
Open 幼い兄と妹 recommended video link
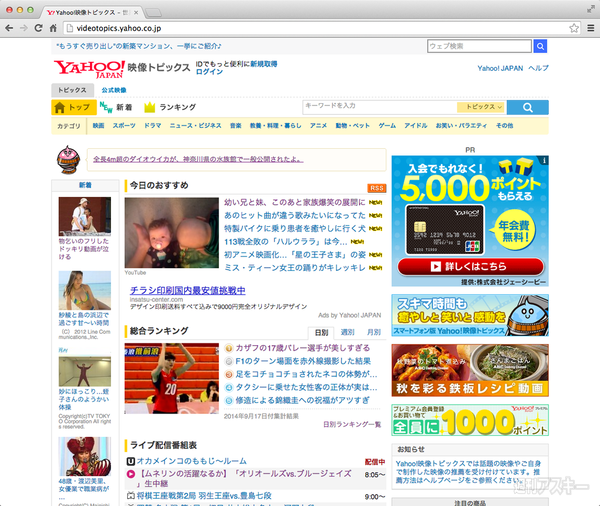coord(295,202)
